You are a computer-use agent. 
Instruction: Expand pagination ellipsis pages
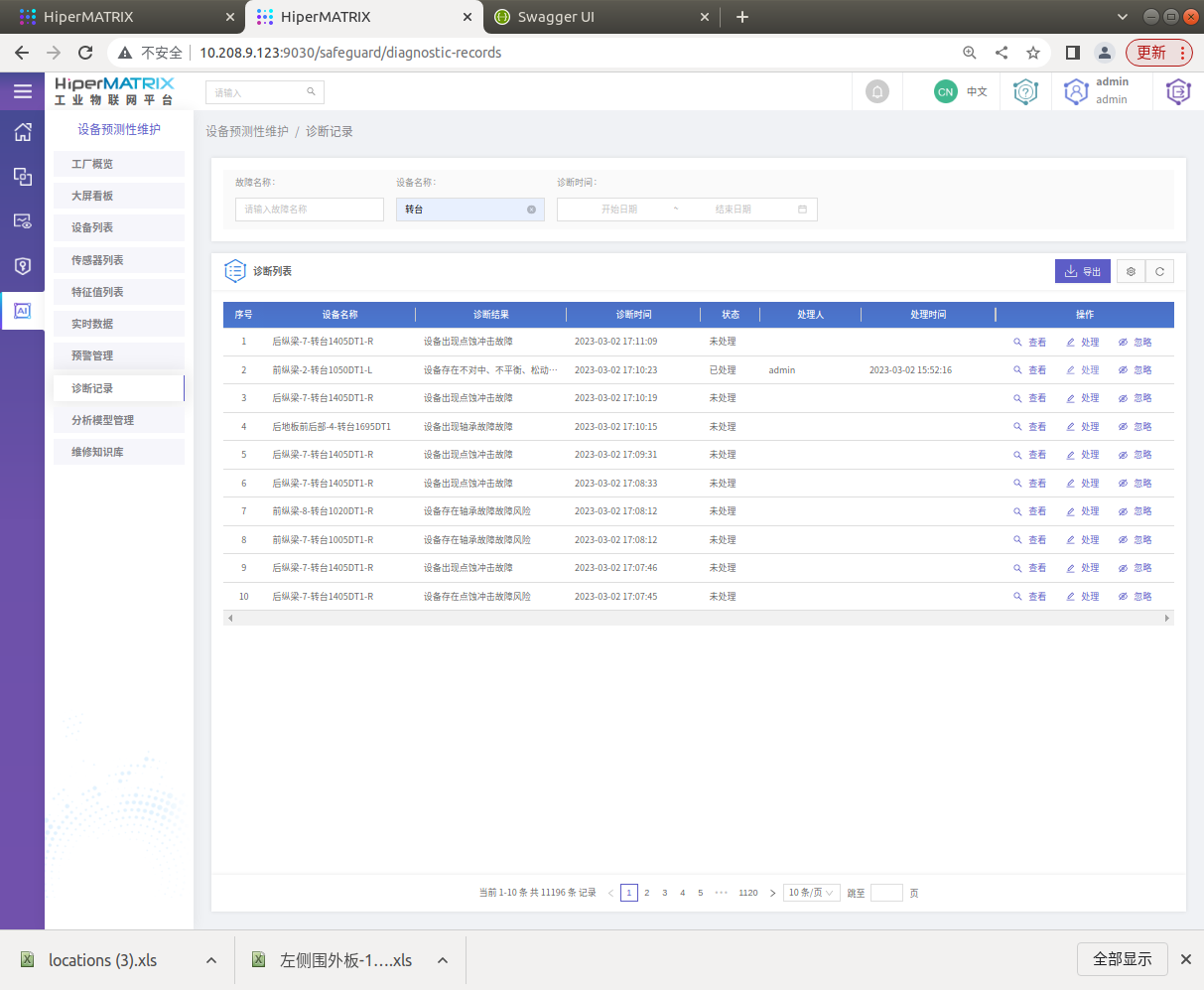click(722, 893)
